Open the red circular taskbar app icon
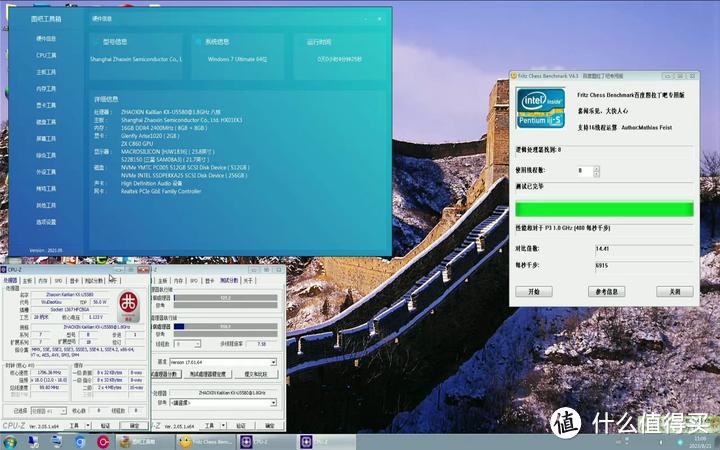Image resolution: width=720 pixels, height=450 pixels. [103, 441]
